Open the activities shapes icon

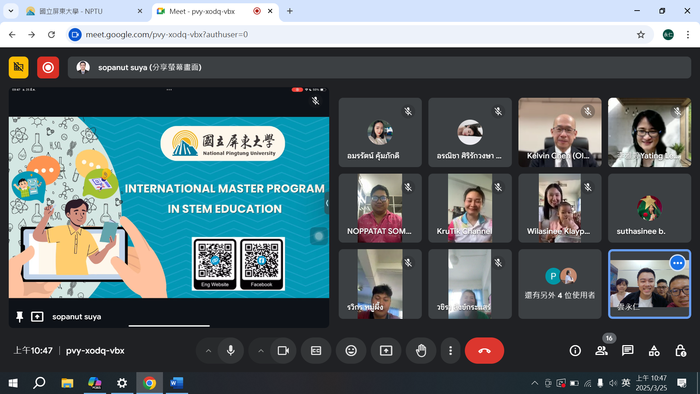tap(654, 351)
